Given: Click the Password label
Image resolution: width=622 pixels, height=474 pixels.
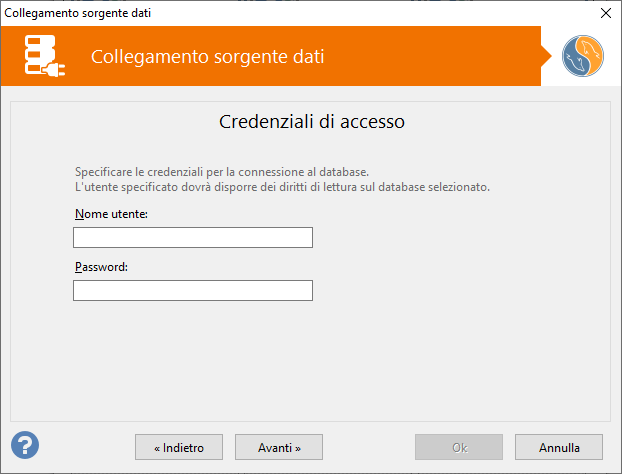Looking at the screenshot, I should [x=101, y=267].
